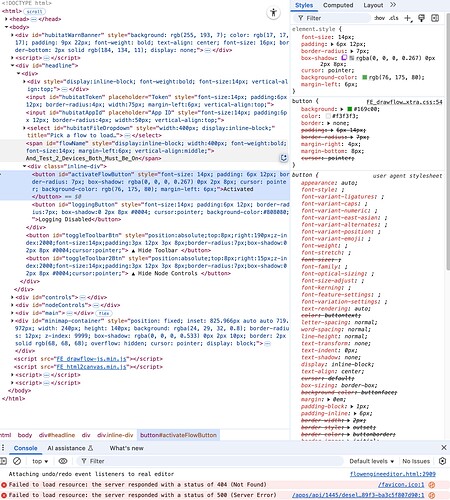This screenshot has height=500, width=450.
Task: Select div.inline-div in breadcrumb
Action: click(115, 435)
